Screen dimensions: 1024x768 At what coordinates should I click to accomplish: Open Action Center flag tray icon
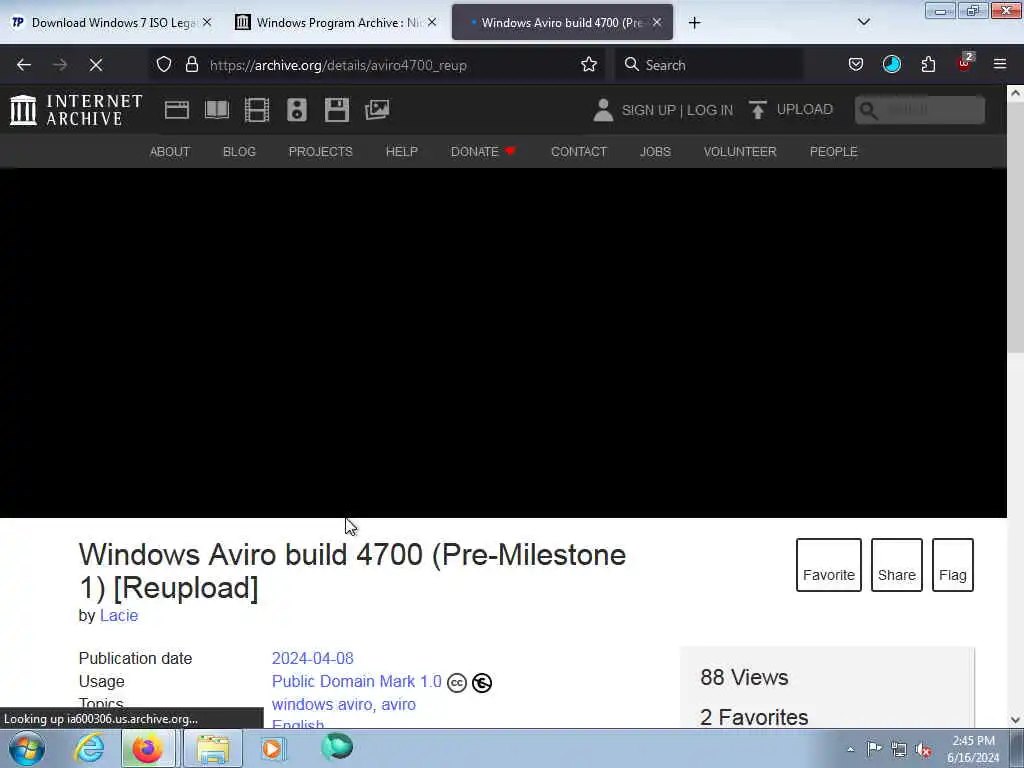point(874,749)
